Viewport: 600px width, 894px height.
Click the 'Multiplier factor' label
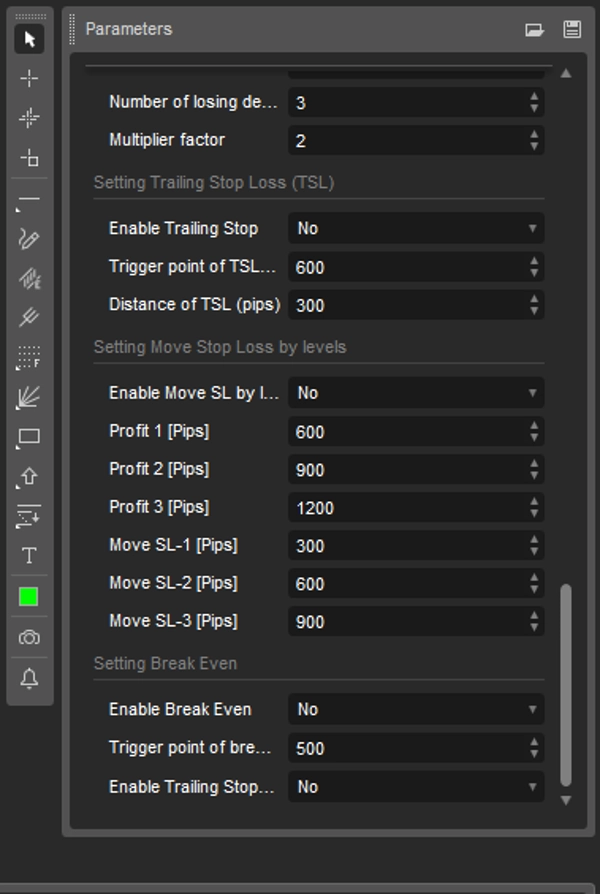pos(167,140)
